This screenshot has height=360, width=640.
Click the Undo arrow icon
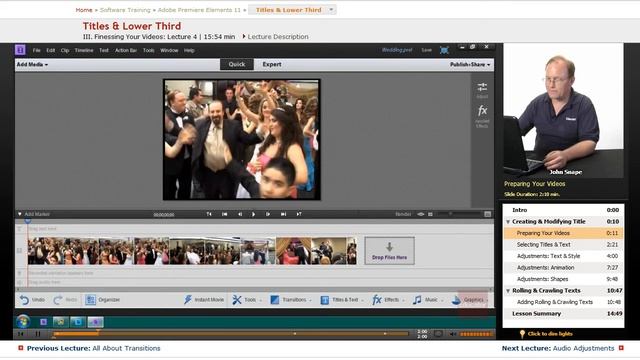(x=24, y=300)
